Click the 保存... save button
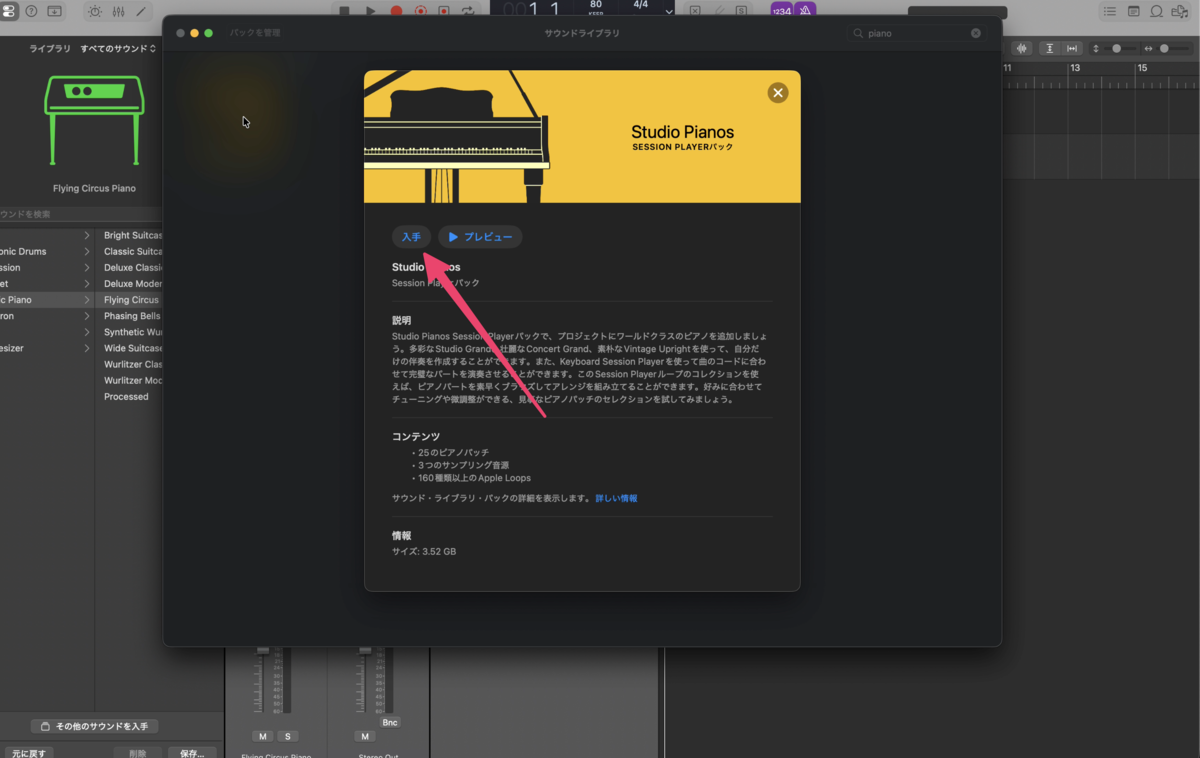 [192, 753]
